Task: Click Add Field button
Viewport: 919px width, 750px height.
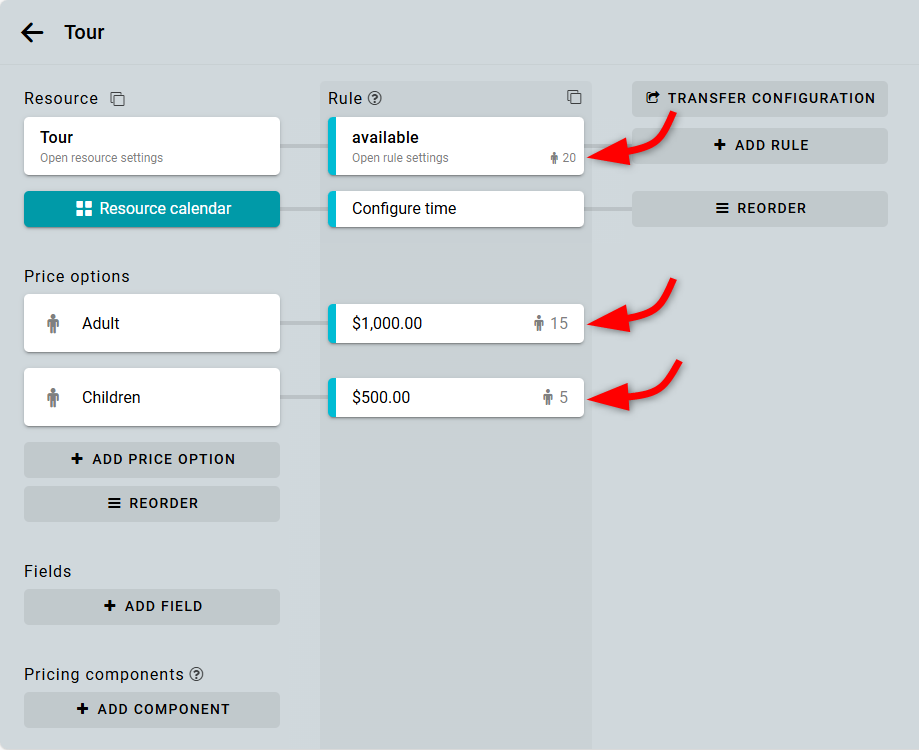Action: pos(152,607)
